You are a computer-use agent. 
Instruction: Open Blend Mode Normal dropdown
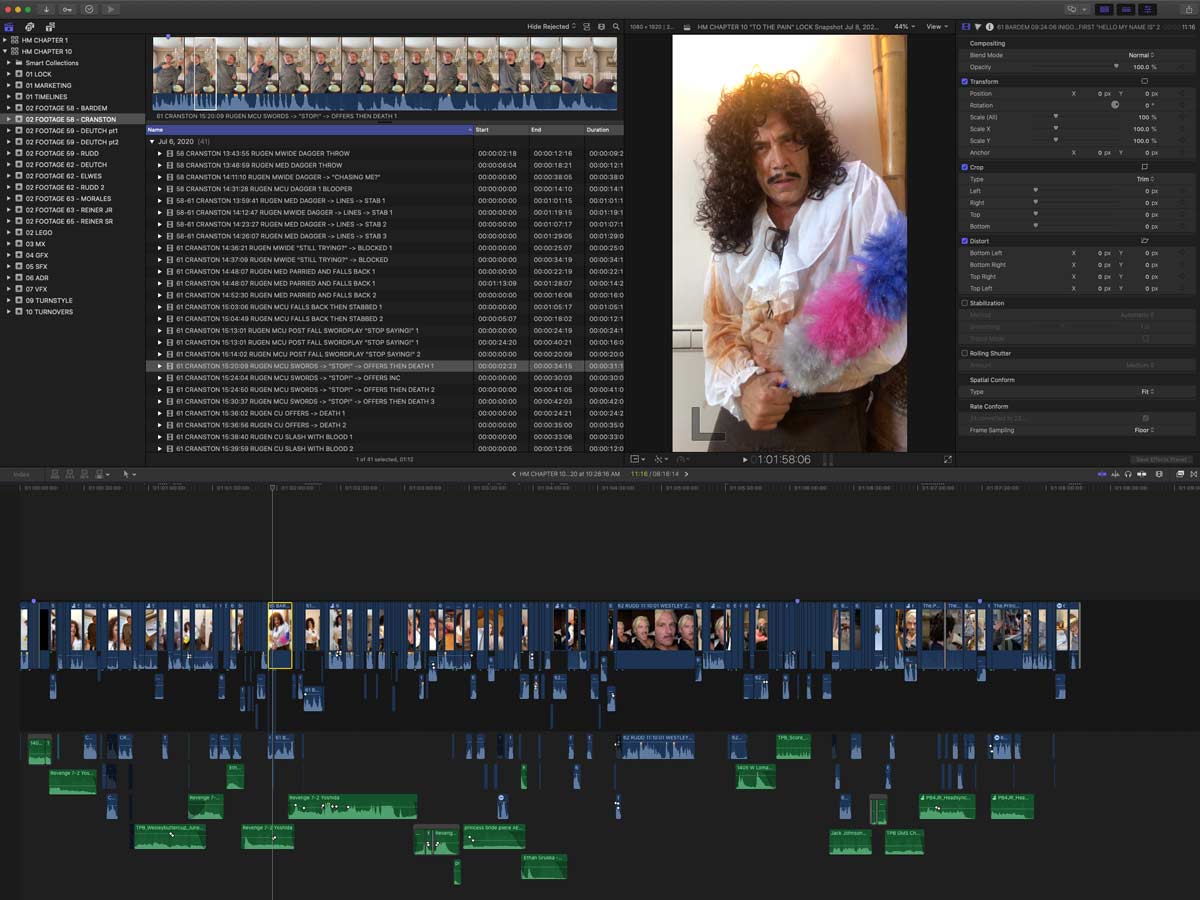[x=1141, y=55]
